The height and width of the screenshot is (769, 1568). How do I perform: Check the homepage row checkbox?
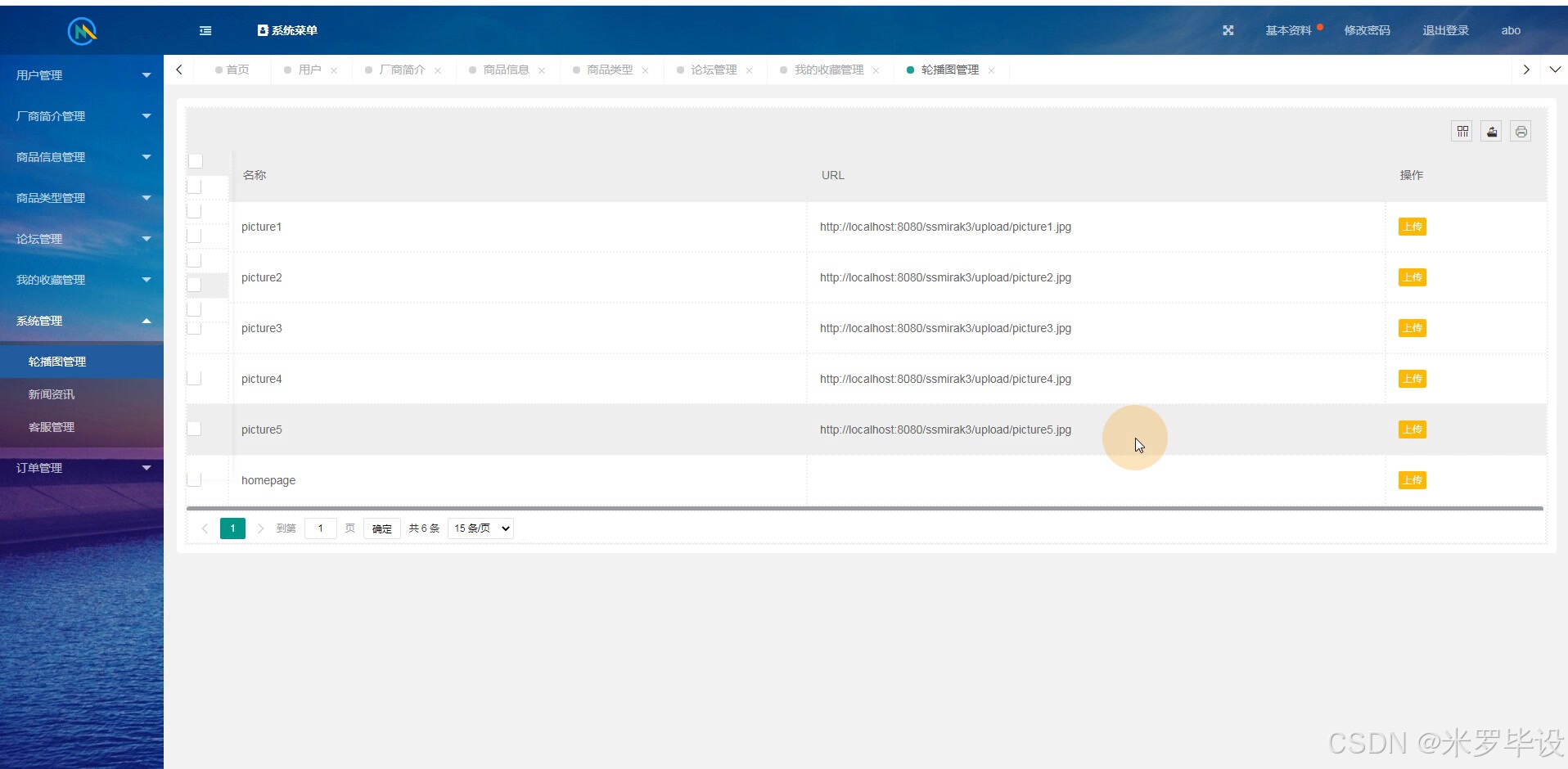pyautogui.click(x=194, y=479)
